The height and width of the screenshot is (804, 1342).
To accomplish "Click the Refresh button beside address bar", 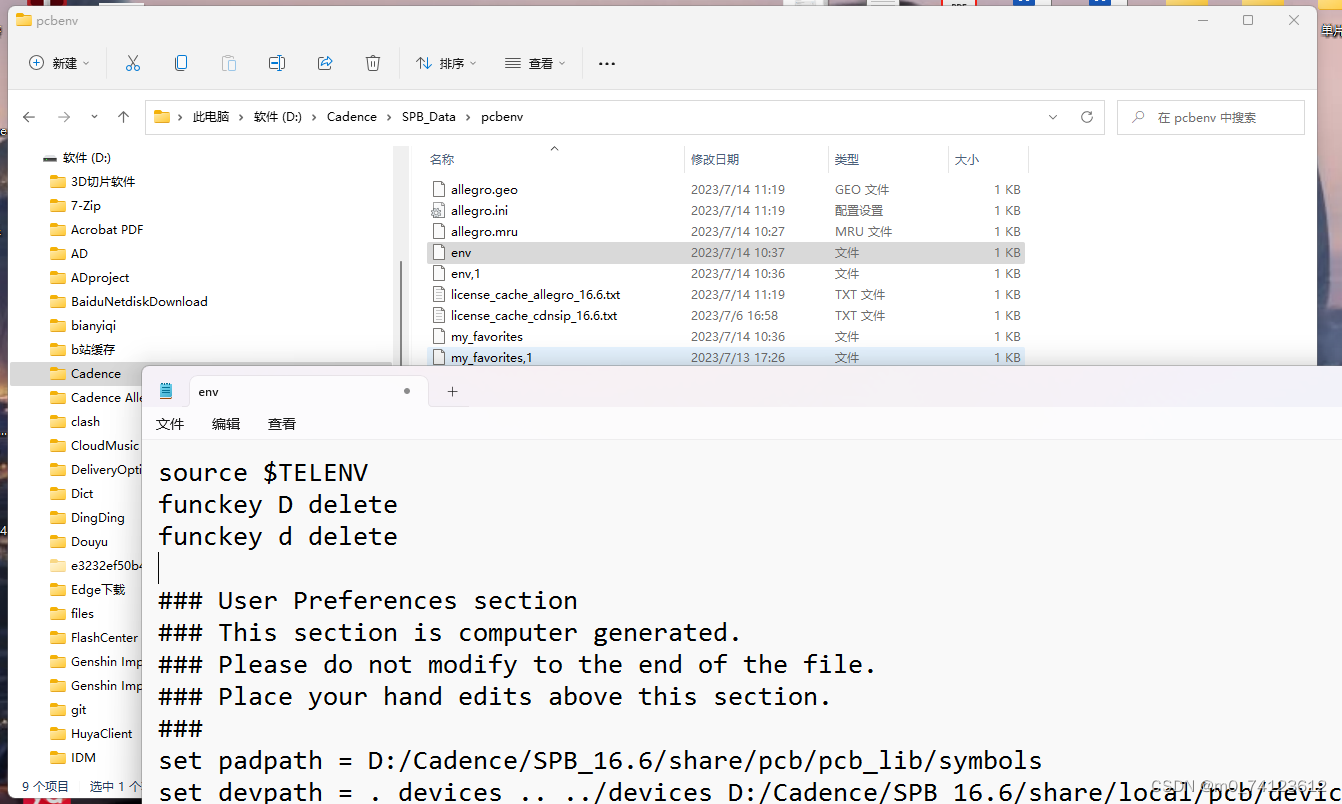I will tap(1087, 117).
